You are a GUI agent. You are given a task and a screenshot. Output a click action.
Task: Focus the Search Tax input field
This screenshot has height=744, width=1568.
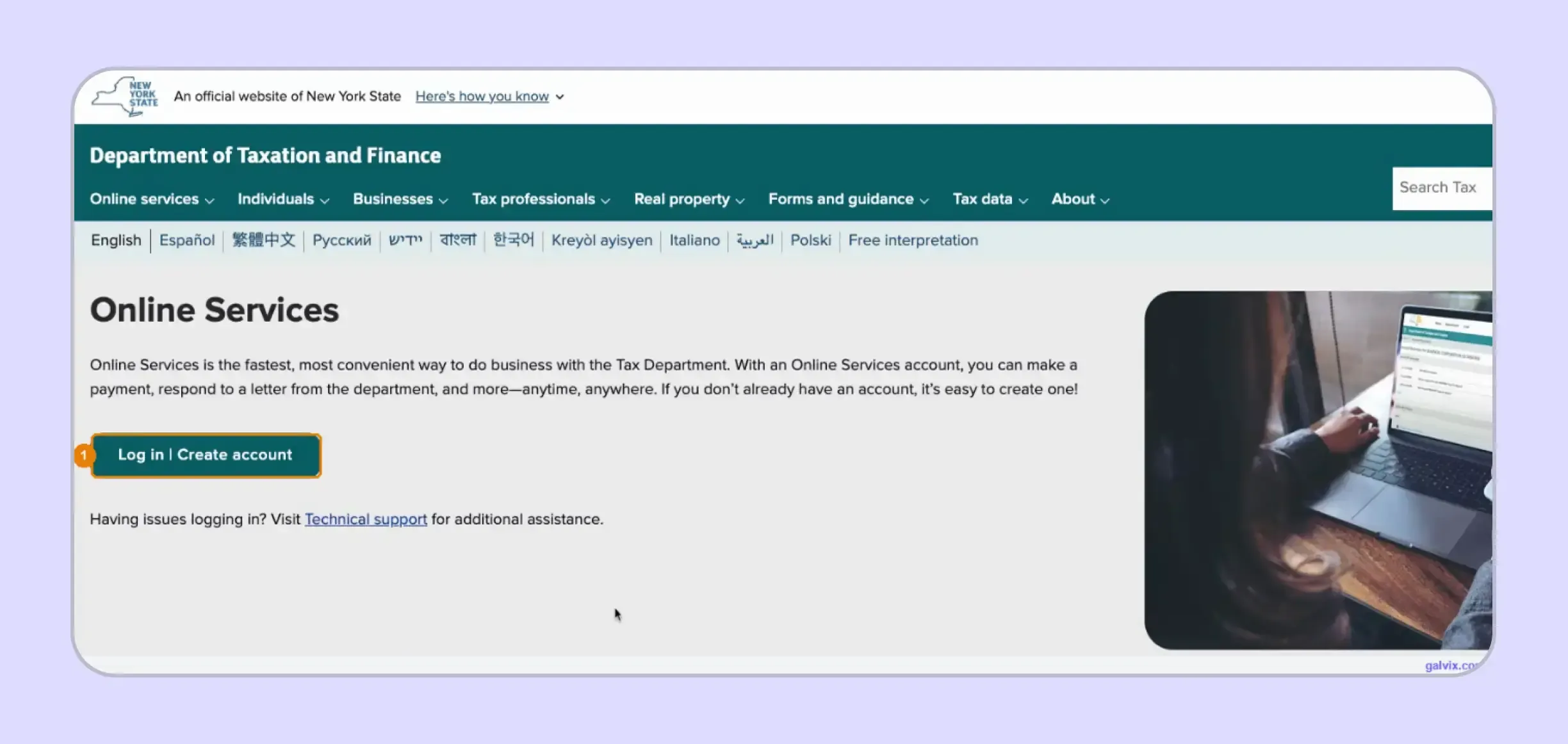[1442, 188]
